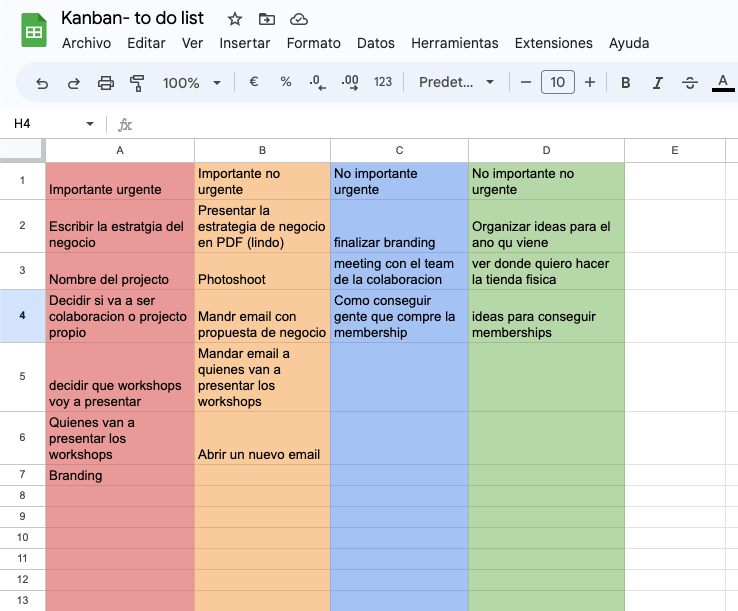The image size is (738, 611).
Task: Open the 123 more formats menu
Action: click(383, 82)
